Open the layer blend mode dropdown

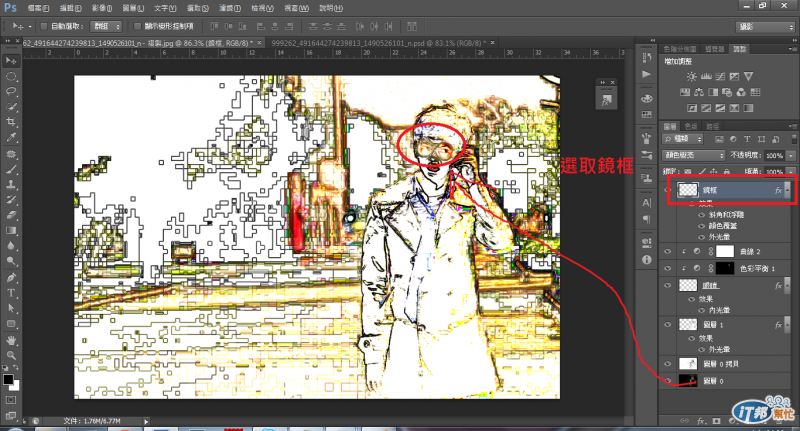coord(693,155)
